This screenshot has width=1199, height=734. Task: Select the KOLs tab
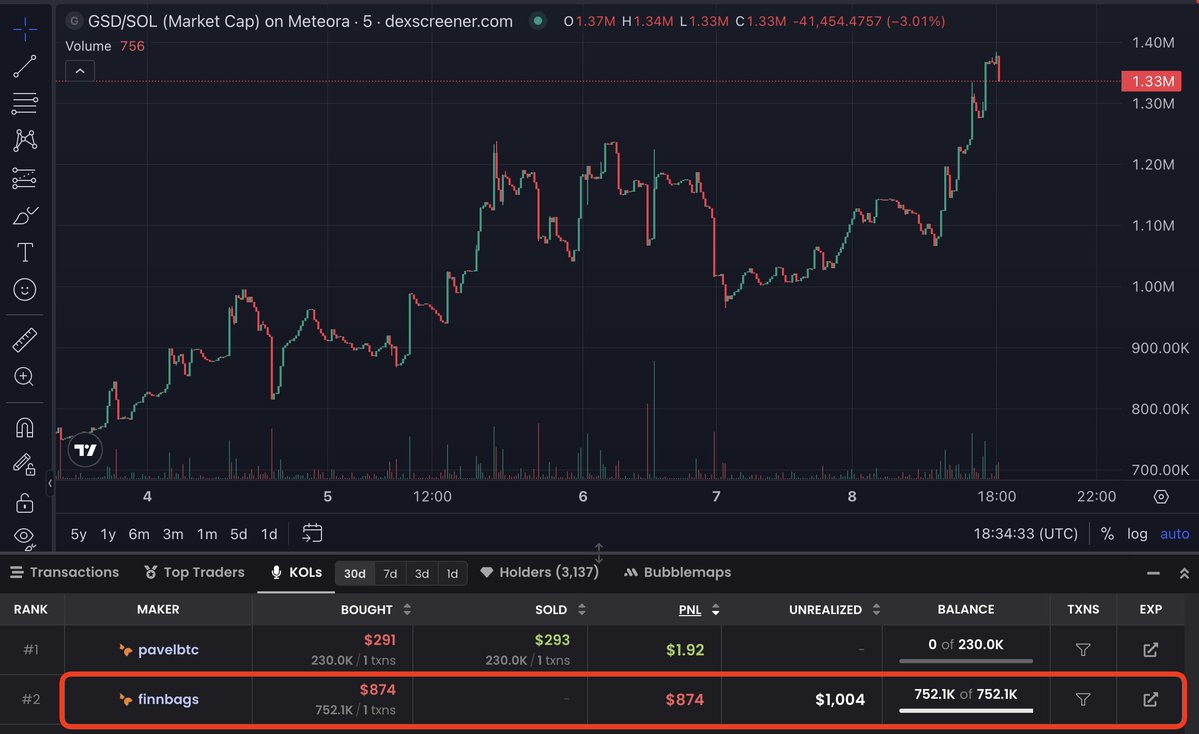point(297,572)
